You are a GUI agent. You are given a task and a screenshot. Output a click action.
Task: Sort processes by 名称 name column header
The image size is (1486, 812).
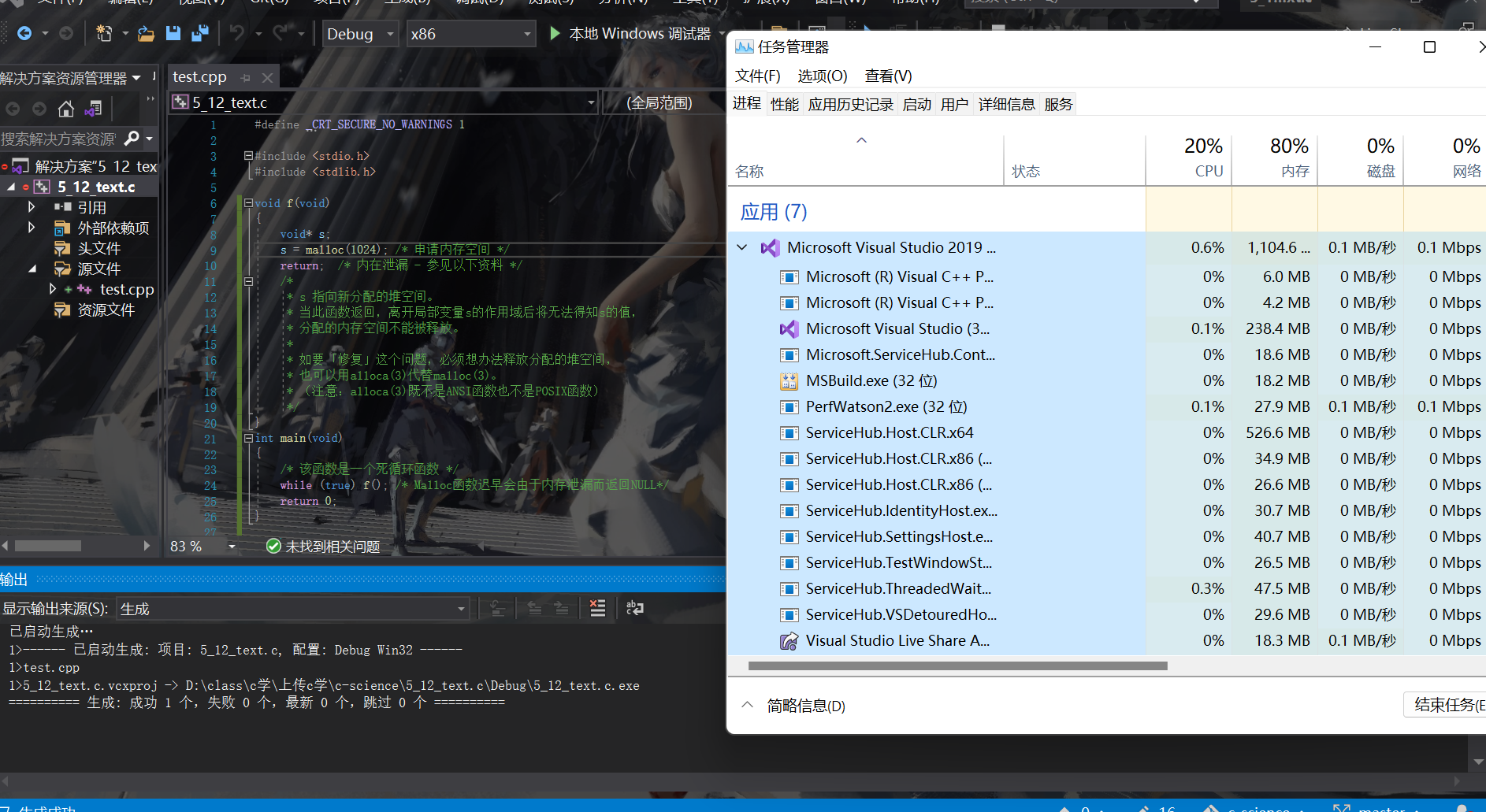pos(865,160)
